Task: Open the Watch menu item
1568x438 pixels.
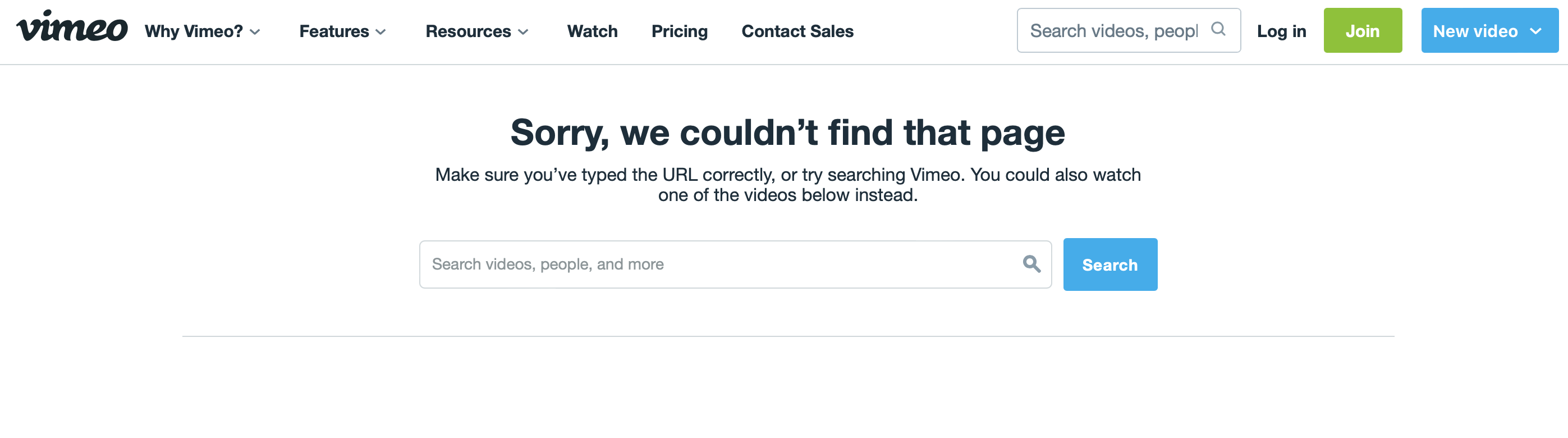Action: click(x=592, y=31)
